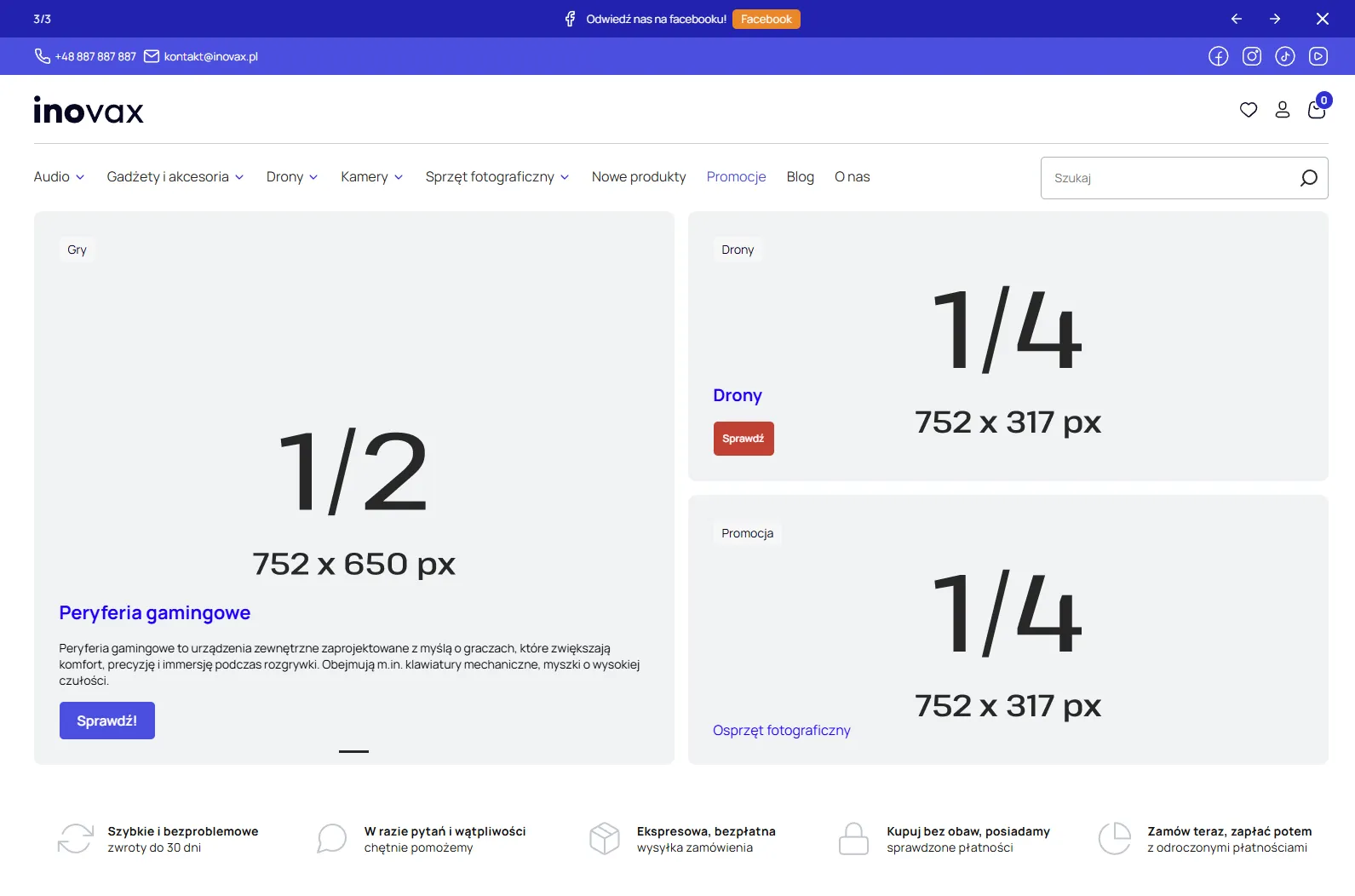Click the red Sprawdź button under Drony
The image size is (1355, 896).
point(743,439)
